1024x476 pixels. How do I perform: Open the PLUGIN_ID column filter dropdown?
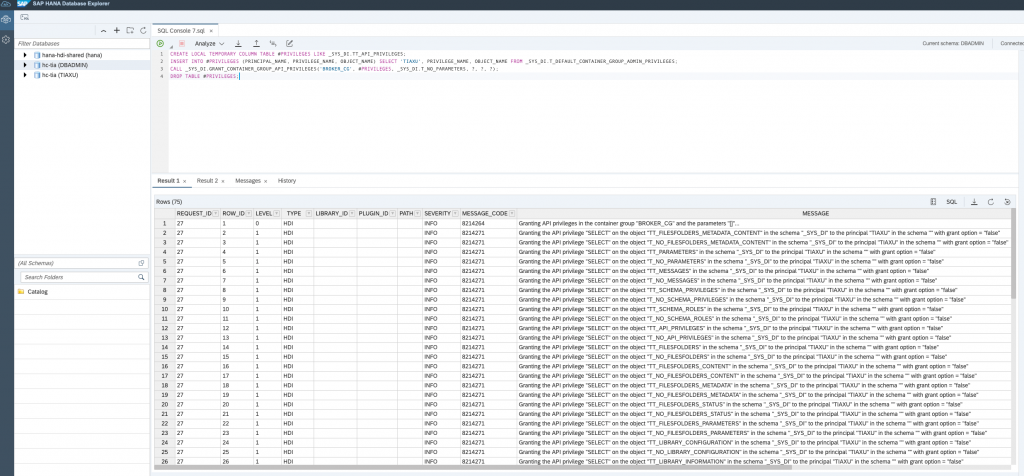point(392,214)
